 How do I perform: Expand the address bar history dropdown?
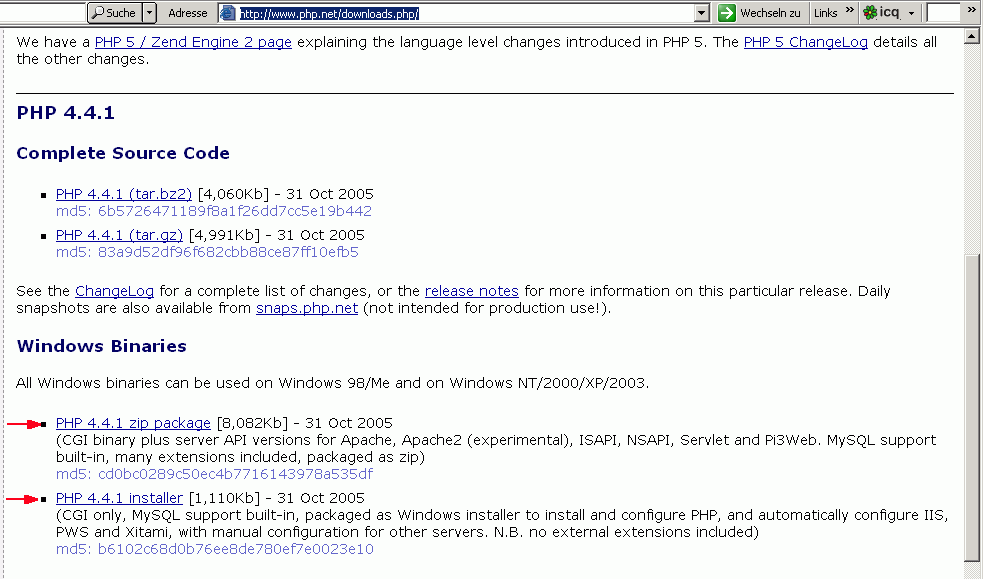coord(702,13)
